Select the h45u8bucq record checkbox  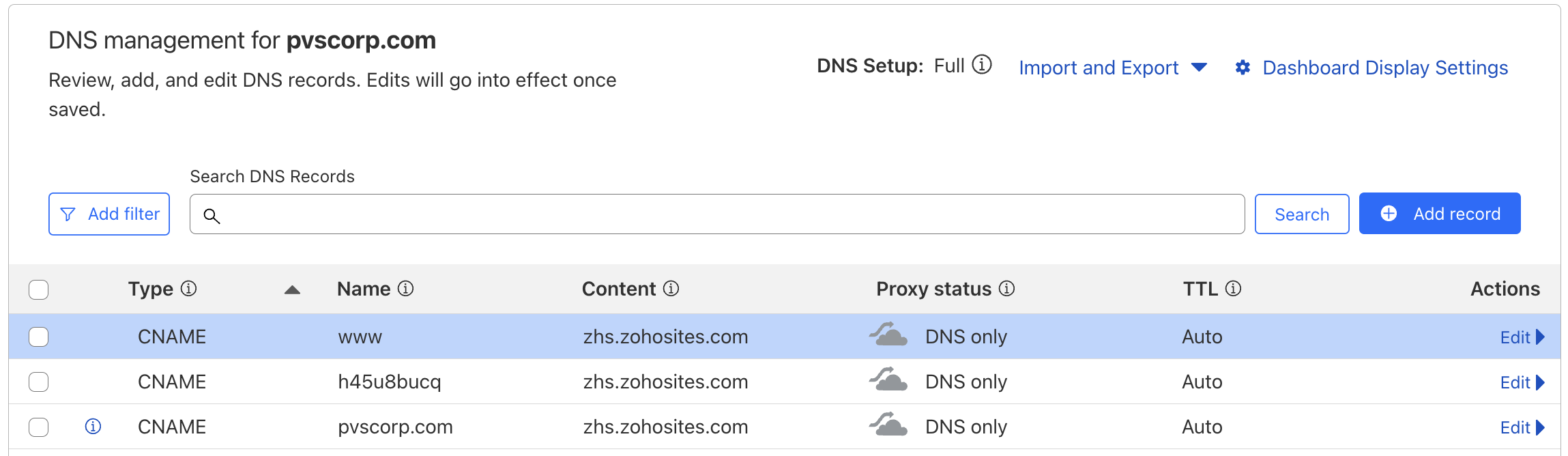tap(39, 382)
